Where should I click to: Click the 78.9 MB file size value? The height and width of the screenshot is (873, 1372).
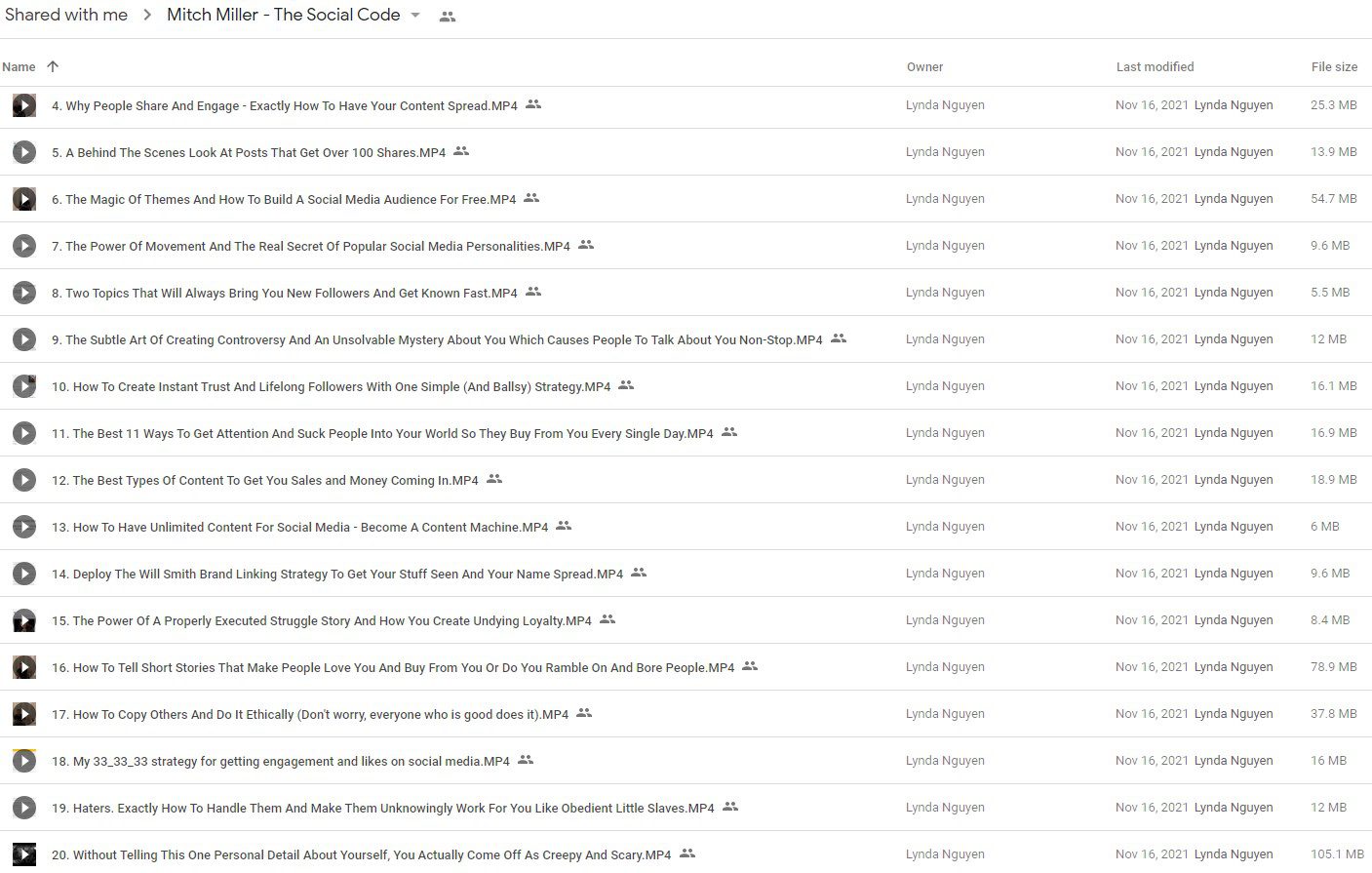point(1333,667)
